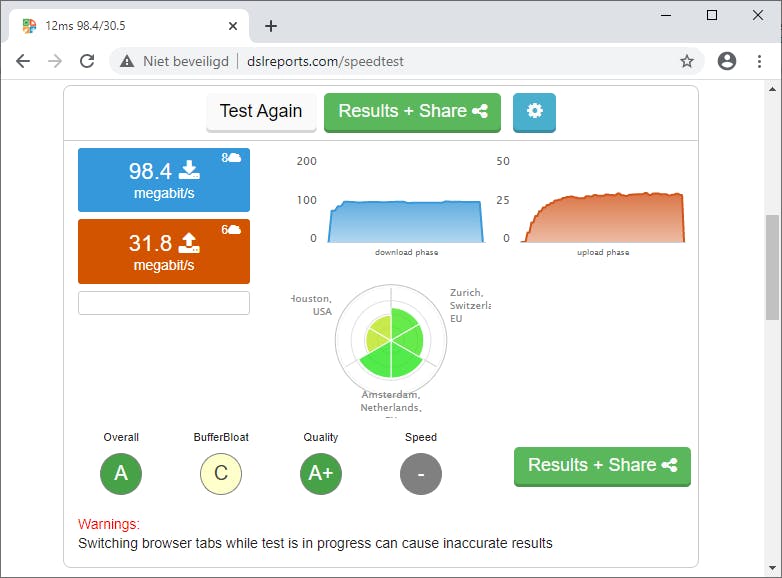Open Results + Share at top

click(x=412, y=112)
